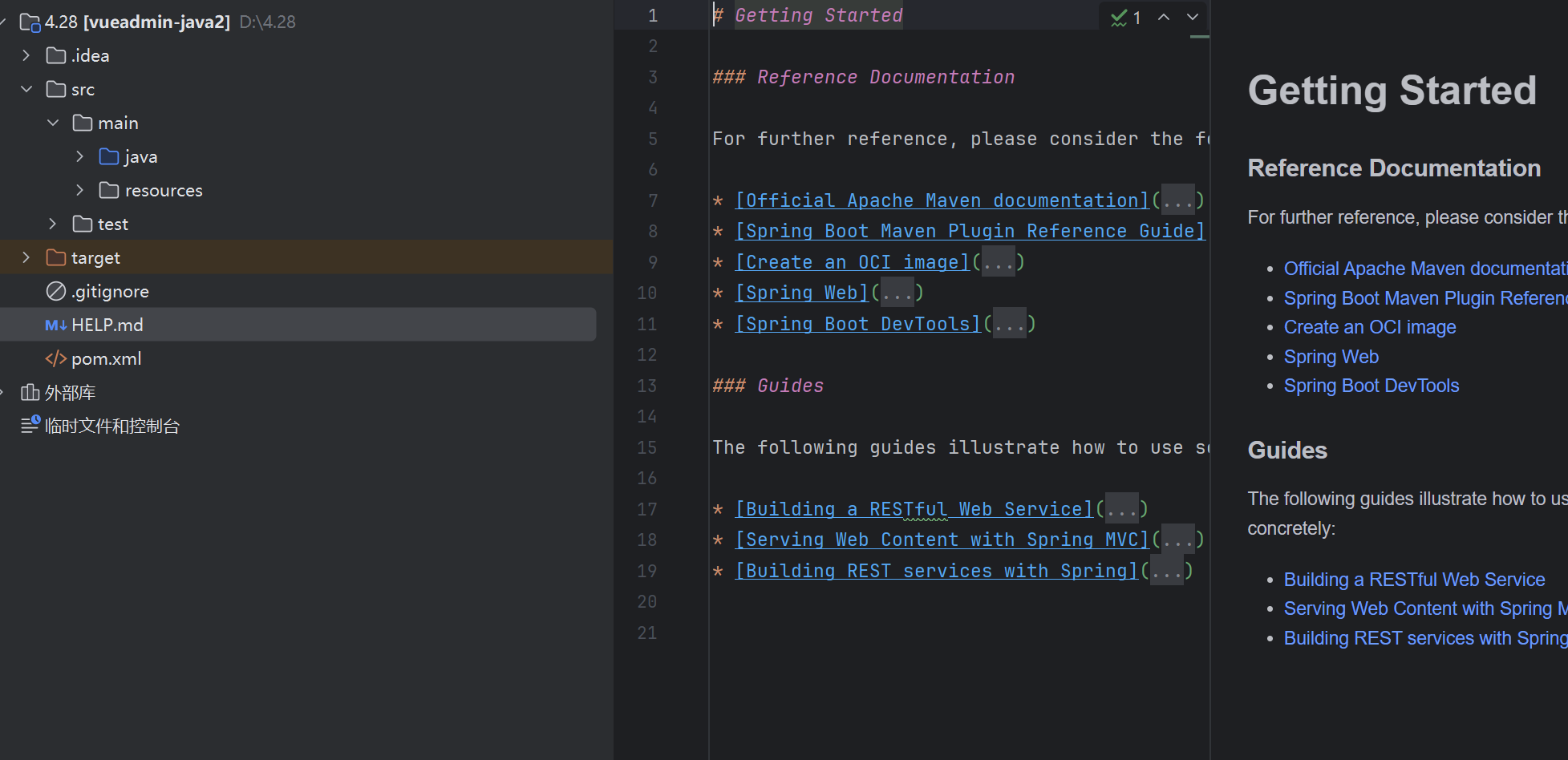Select the test folder in project tree
This screenshot has height=760, width=1568.
112,224
